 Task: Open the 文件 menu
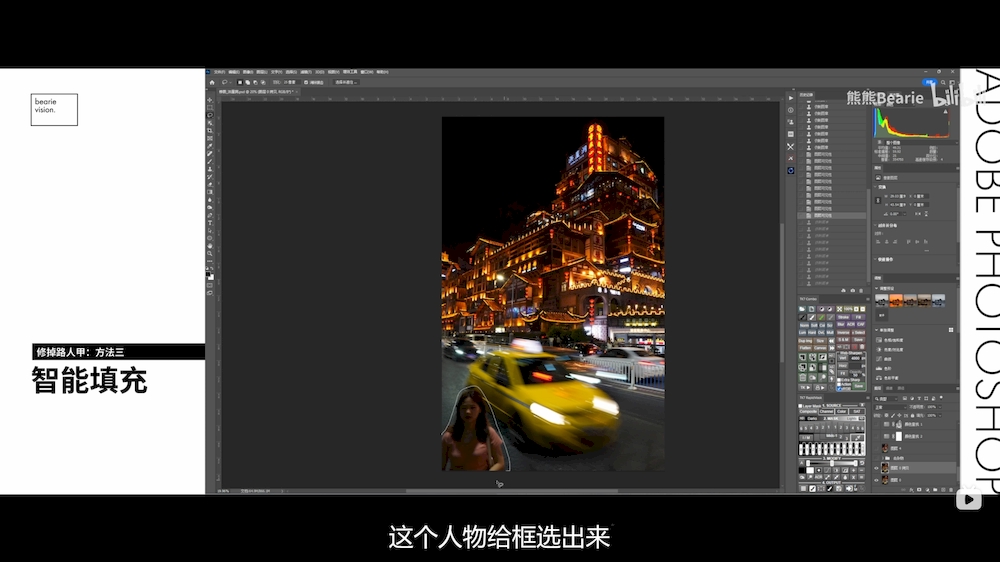pos(219,72)
